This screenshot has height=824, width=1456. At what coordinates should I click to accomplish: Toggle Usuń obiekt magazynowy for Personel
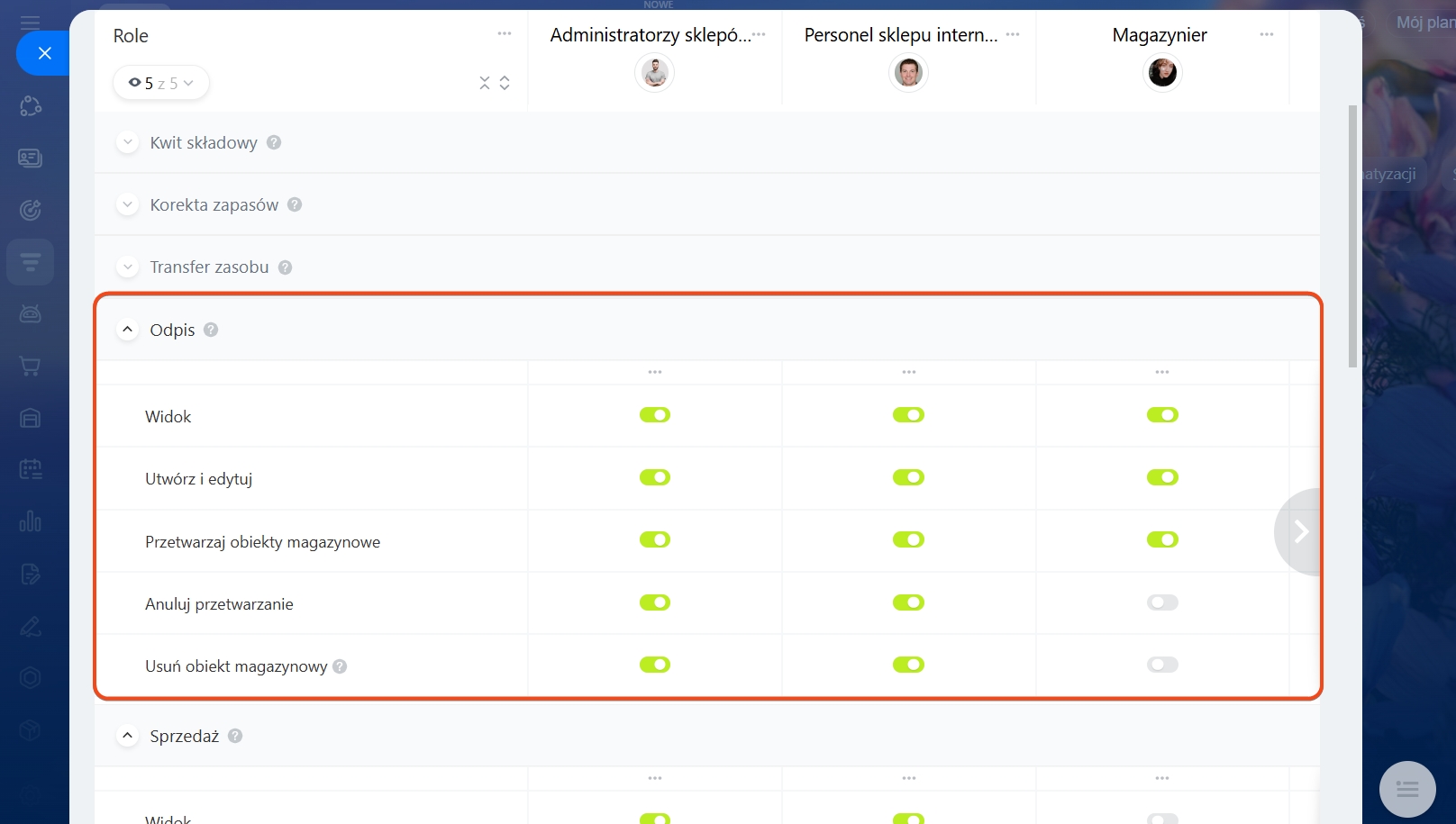tap(908, 665)
